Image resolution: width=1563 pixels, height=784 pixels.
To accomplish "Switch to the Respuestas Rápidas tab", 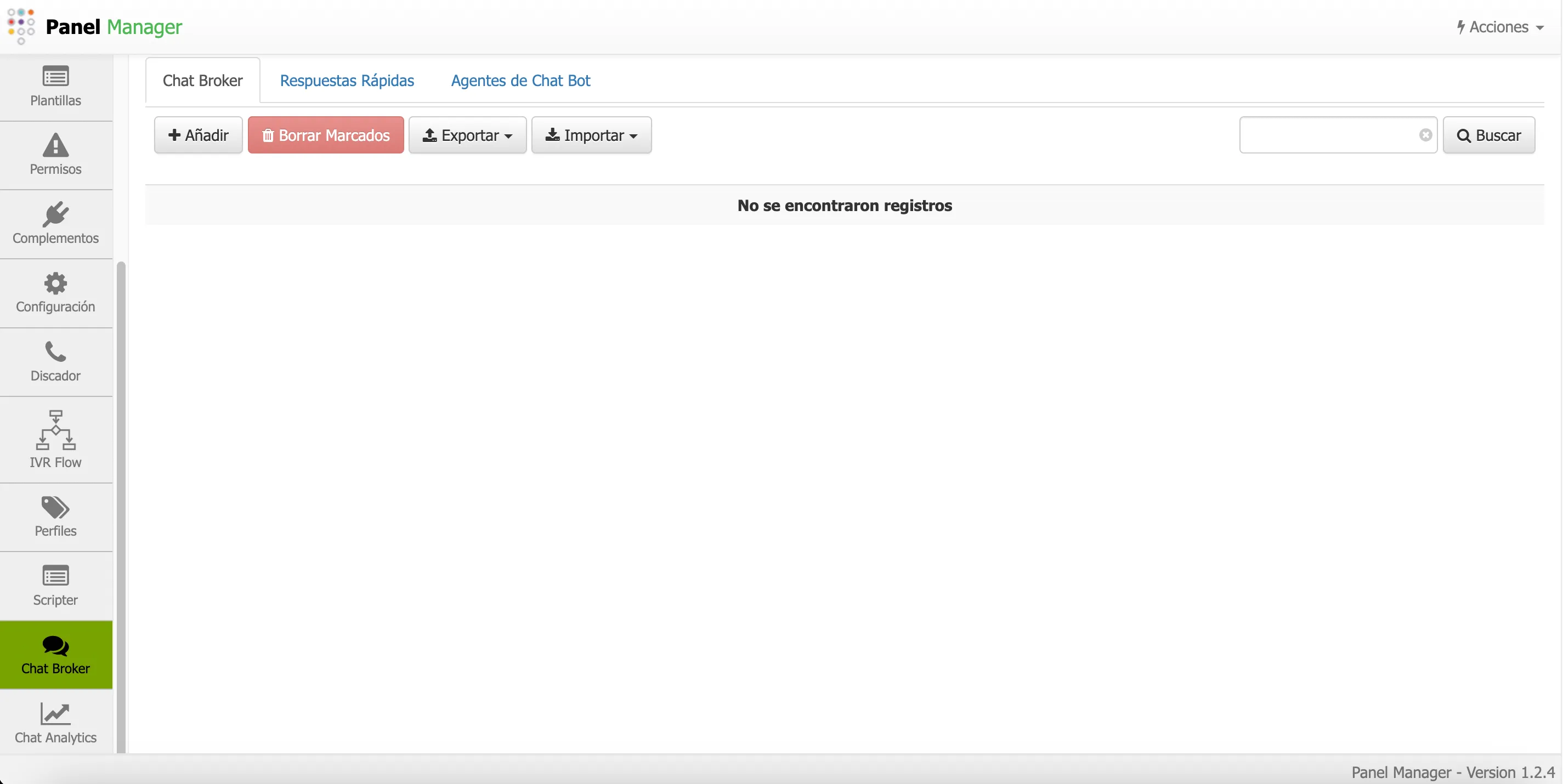I will click(347, 80).
